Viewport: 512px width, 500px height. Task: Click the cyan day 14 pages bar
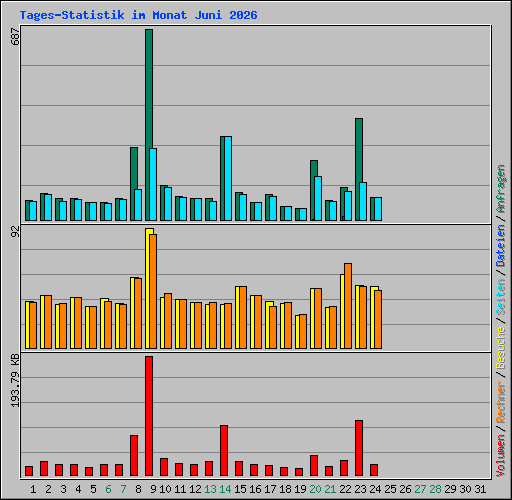click(228, 178)
